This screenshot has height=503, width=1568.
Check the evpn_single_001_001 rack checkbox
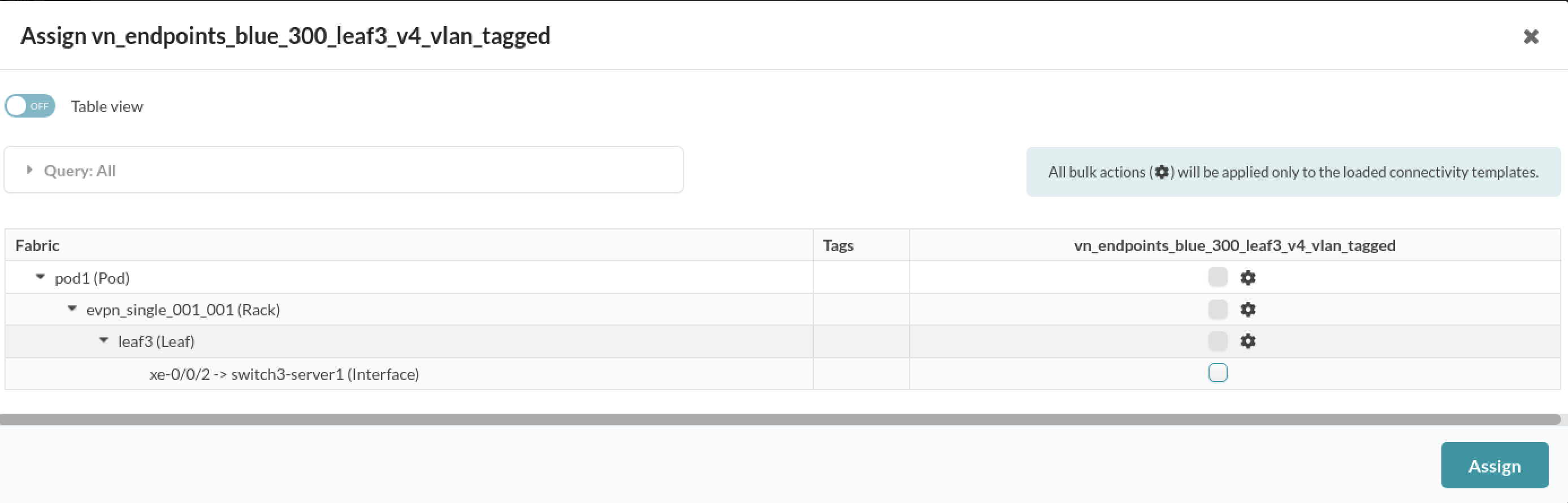tap(1218, 309)
